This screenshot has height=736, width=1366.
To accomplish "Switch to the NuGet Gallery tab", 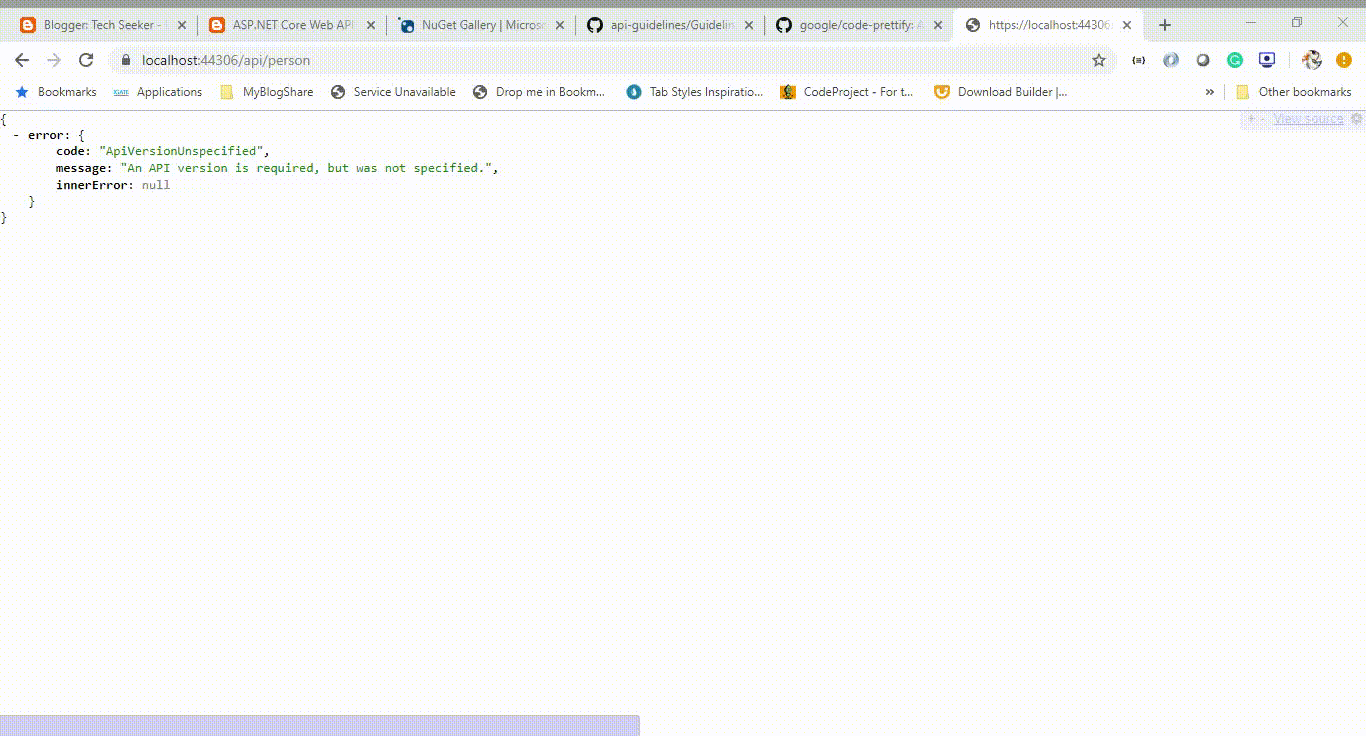I will click(x=470, y=24).
